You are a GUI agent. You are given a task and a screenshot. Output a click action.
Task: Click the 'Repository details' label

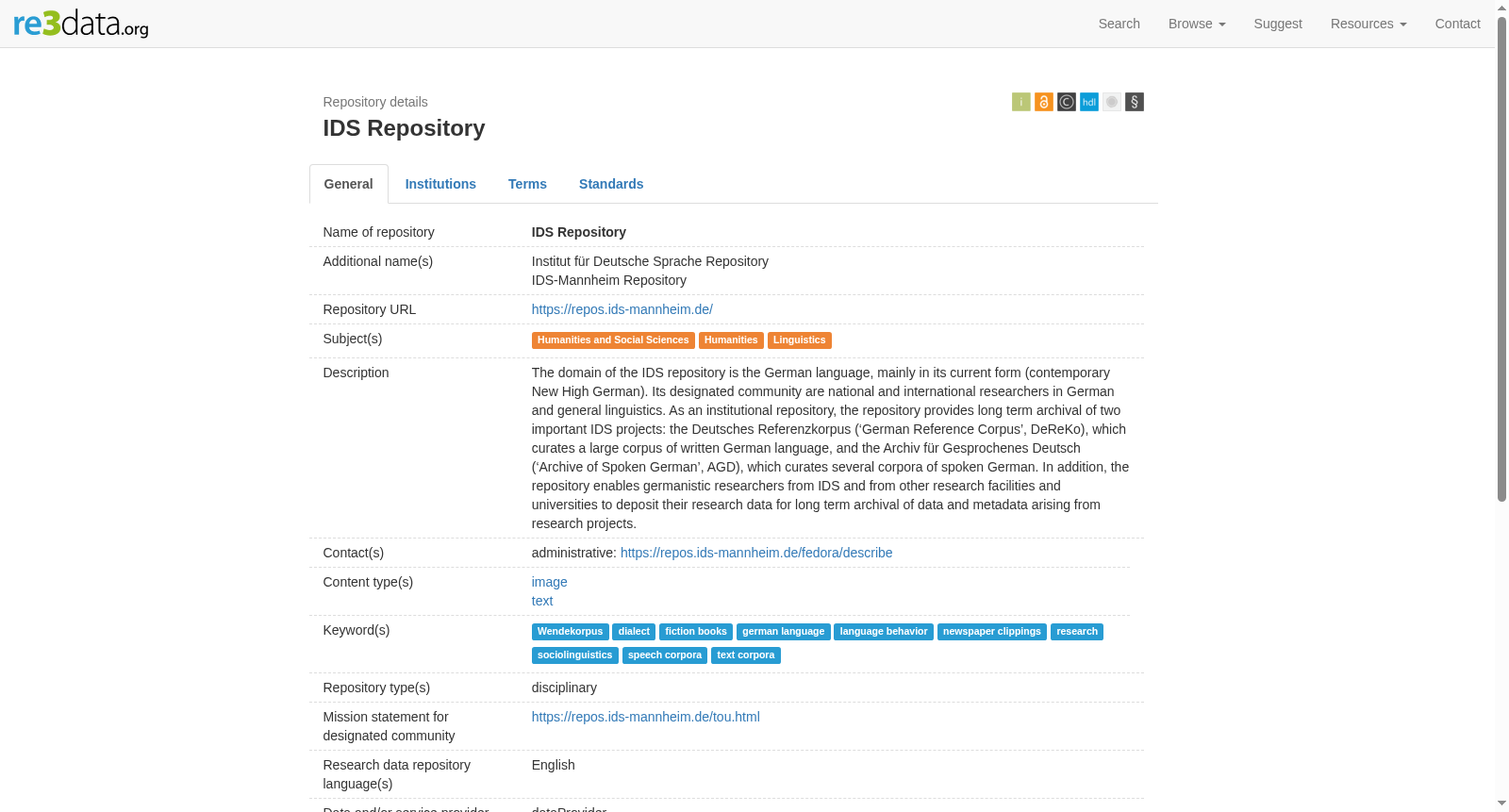(x=375, y=102)
